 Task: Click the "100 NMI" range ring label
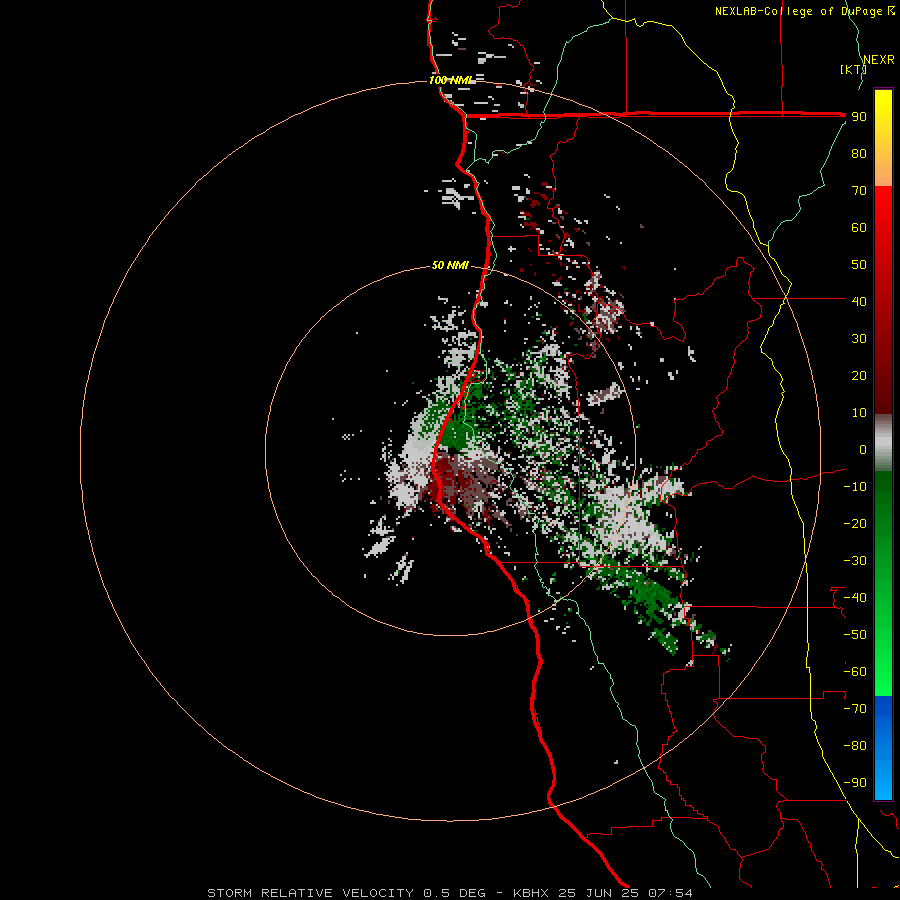[x=450, y=80]
